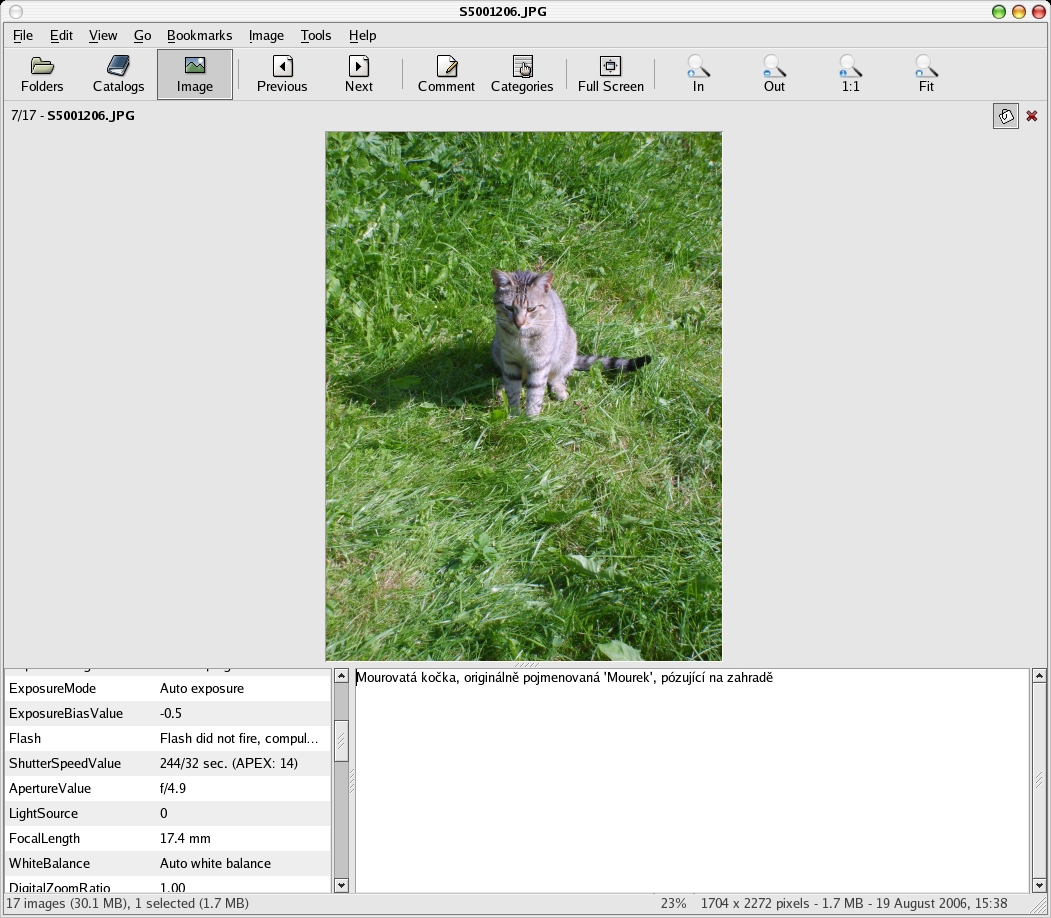Open the Bookmarks menu
Image resolution: width=1051 pixels, height=918 pixels.
(199, 36)
